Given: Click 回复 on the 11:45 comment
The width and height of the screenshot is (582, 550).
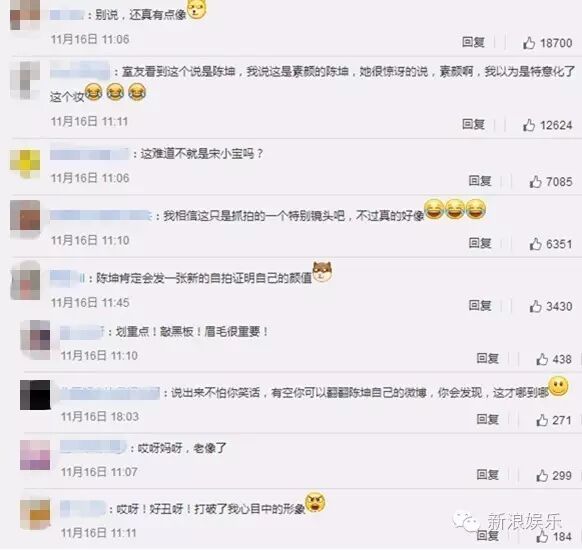Looking at the screenshot, I should 480,306.
